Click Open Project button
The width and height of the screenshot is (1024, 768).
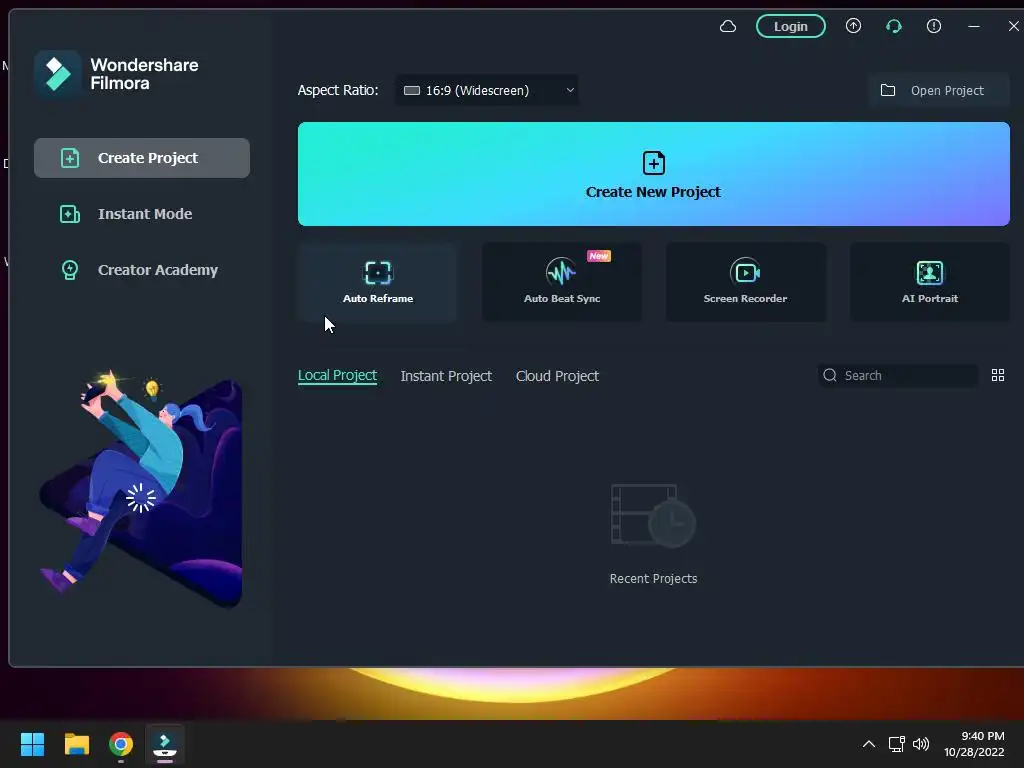[x=939, y=90]
